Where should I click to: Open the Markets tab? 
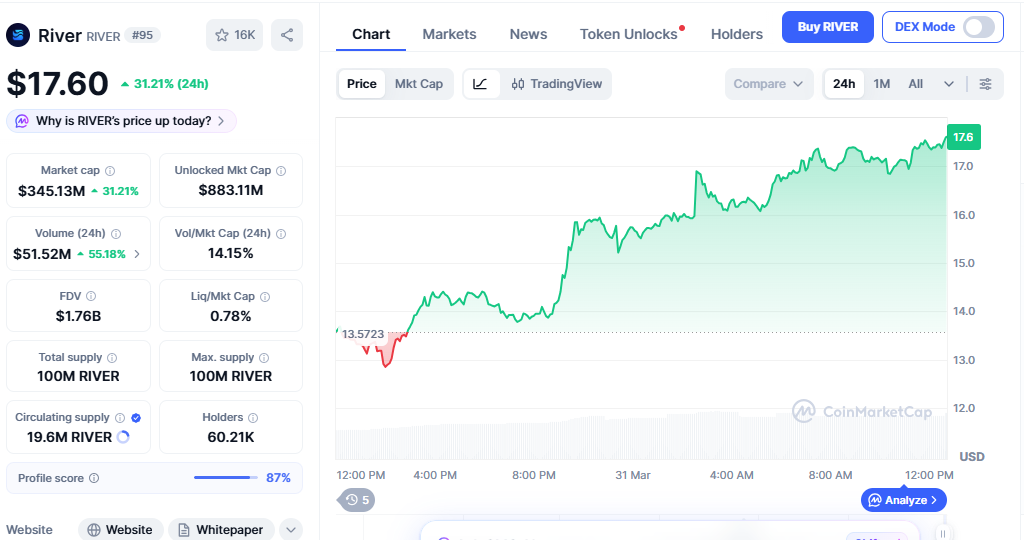tap(449, 34)
